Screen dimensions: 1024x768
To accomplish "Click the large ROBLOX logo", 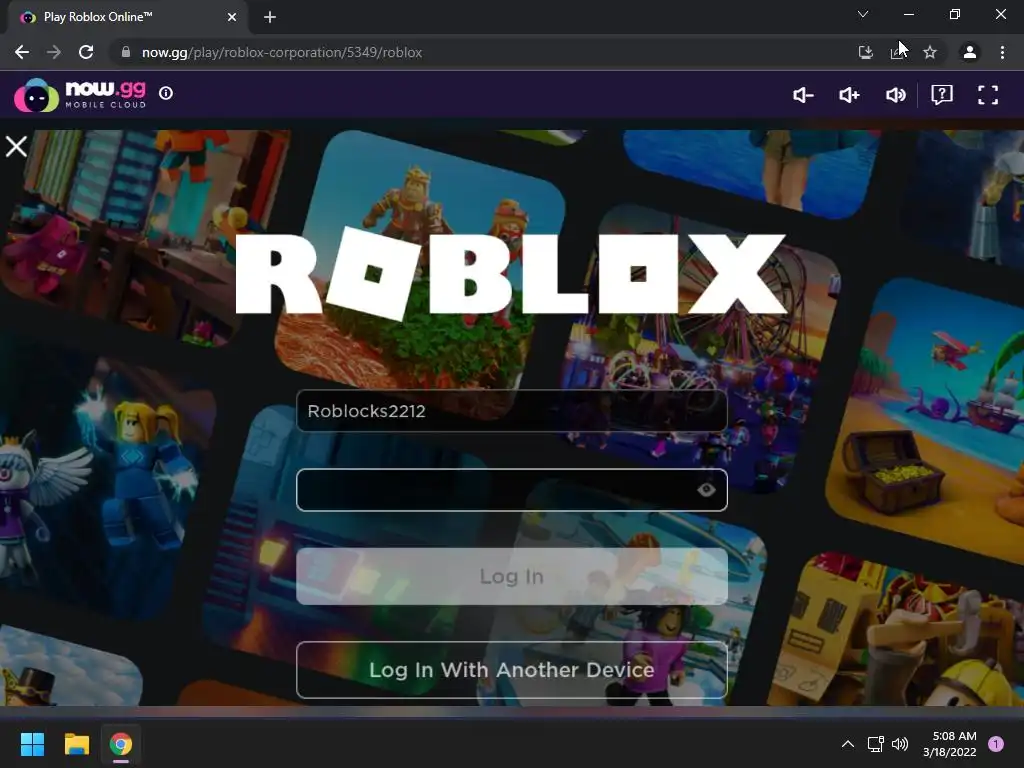I will (x=511, y=274).
